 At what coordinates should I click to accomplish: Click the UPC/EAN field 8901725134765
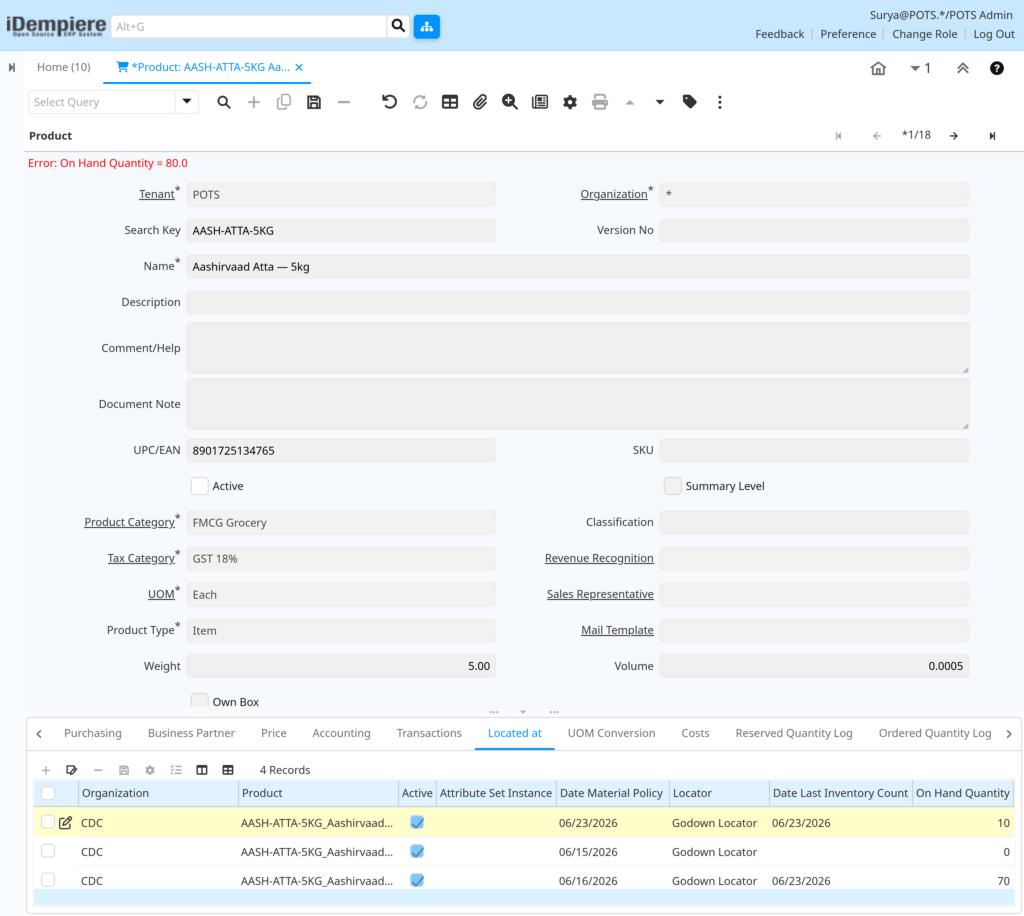tap(341, 450)
